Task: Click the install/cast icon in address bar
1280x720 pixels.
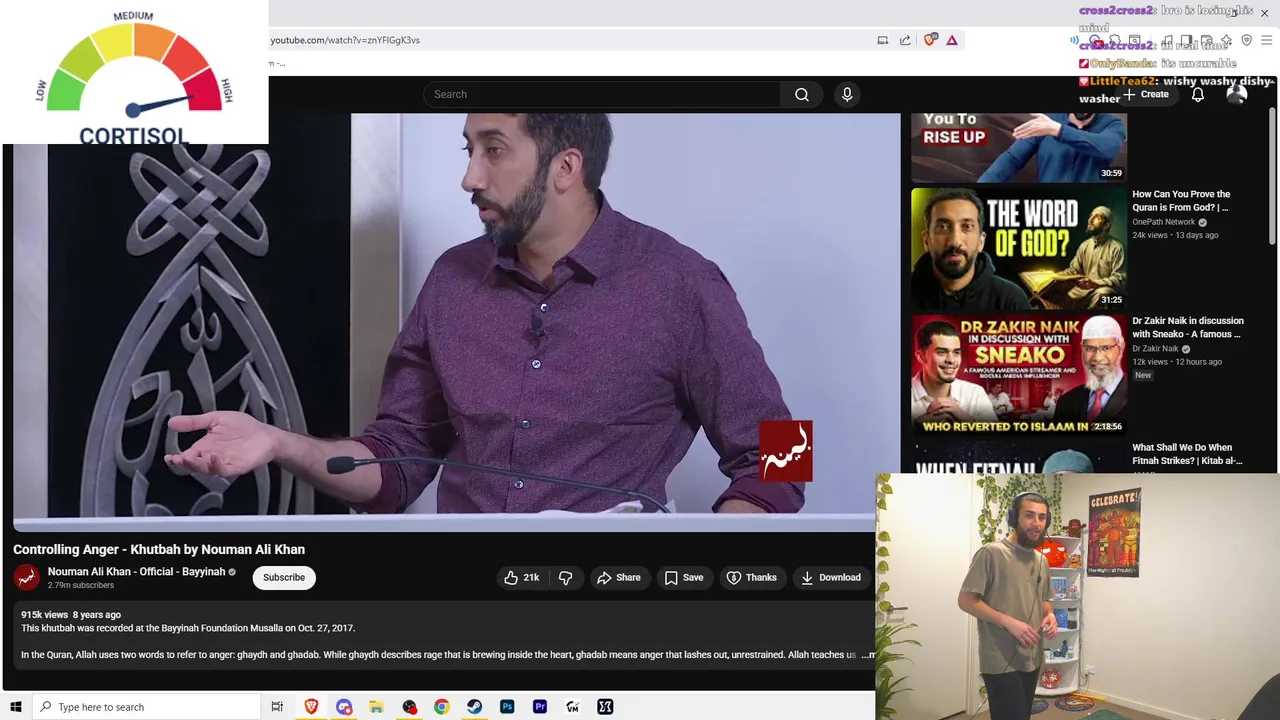Action: tap(883, 40)
